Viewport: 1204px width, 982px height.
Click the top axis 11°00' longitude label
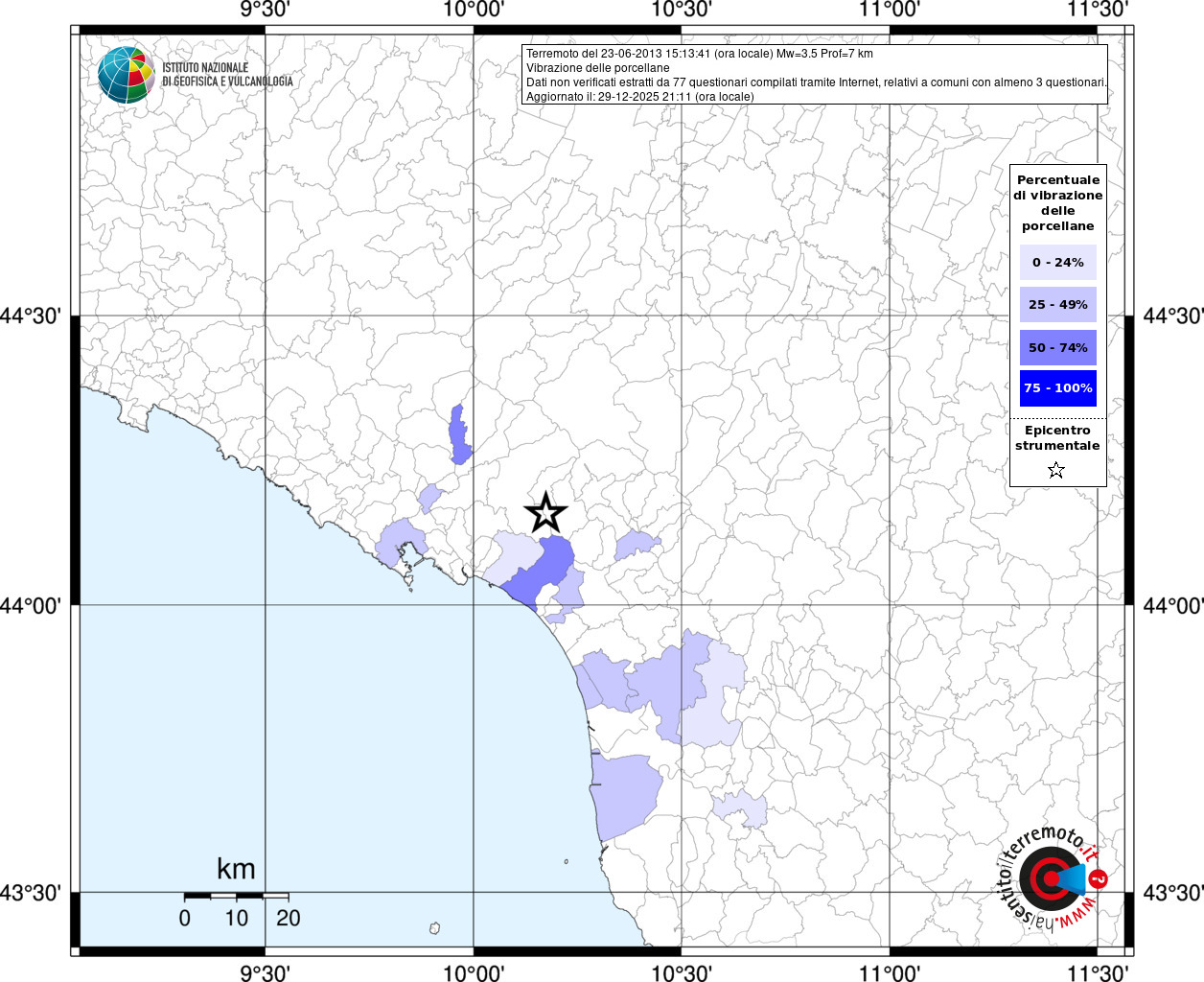[890, 10]
